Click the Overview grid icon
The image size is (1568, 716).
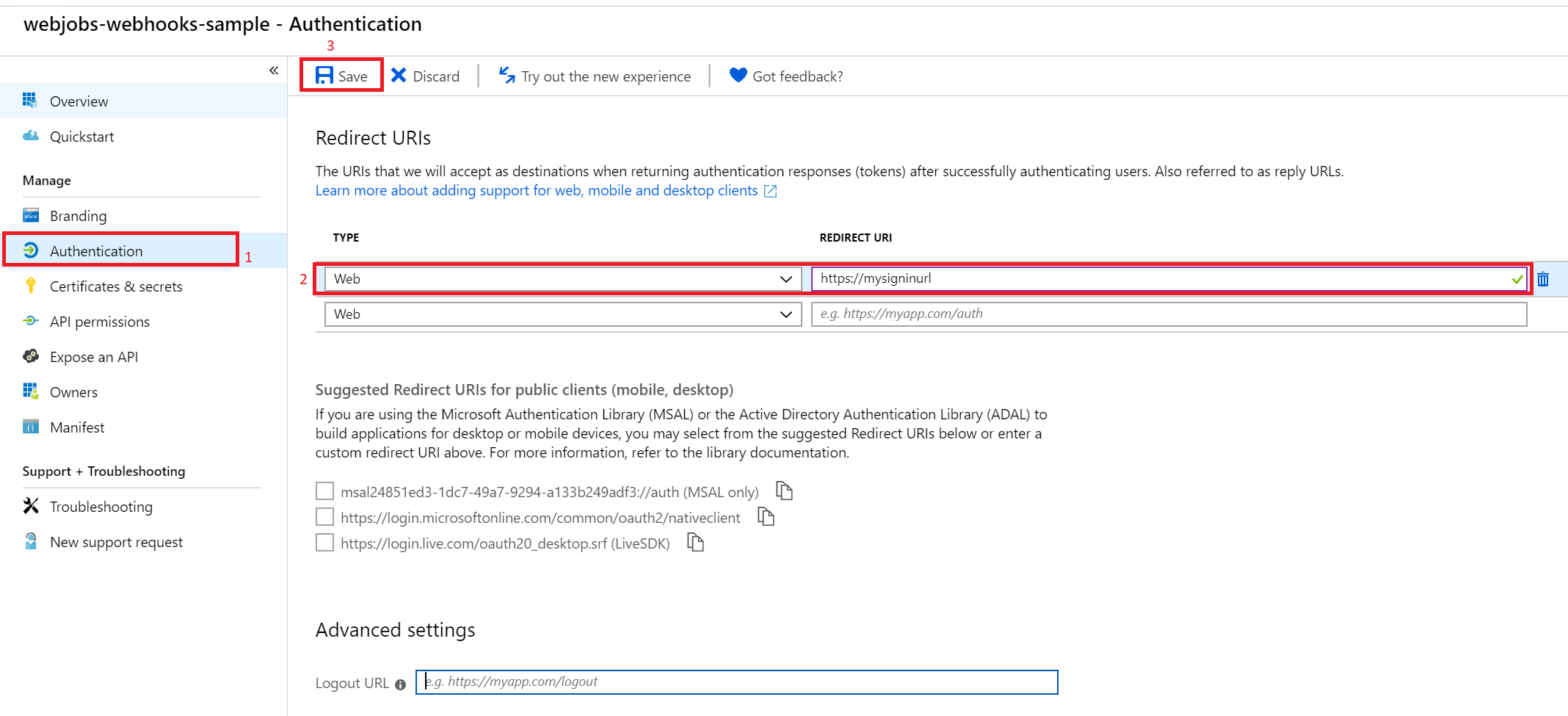click(x=30, y=101)
